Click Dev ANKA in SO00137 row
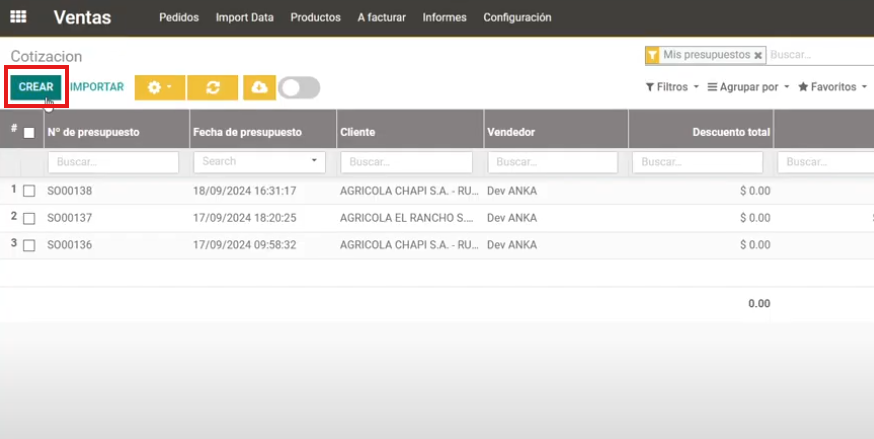Screen dimensions: 874x439 512,218
